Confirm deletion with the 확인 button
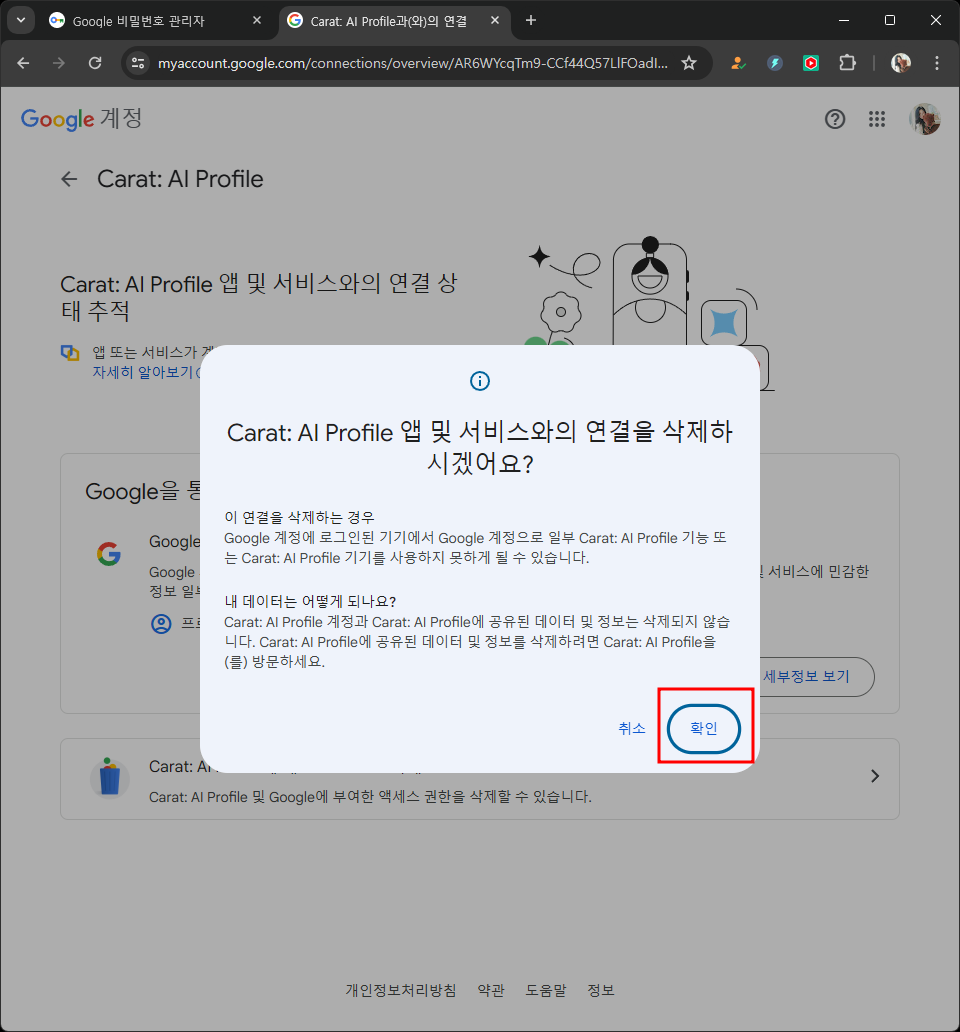The image size is (960, 1032). [x=703, y=728]
